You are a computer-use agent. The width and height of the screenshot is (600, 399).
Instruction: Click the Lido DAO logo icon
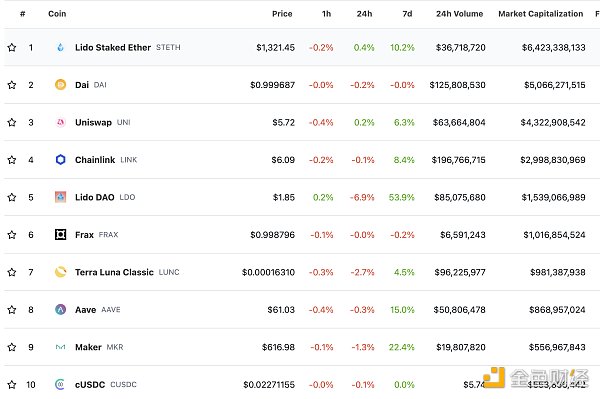point(60,197)
